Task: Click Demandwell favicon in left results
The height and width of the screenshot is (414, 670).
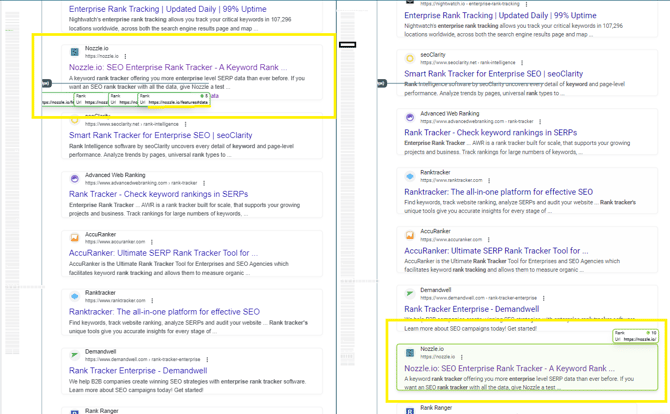Action: coord(74,355)
